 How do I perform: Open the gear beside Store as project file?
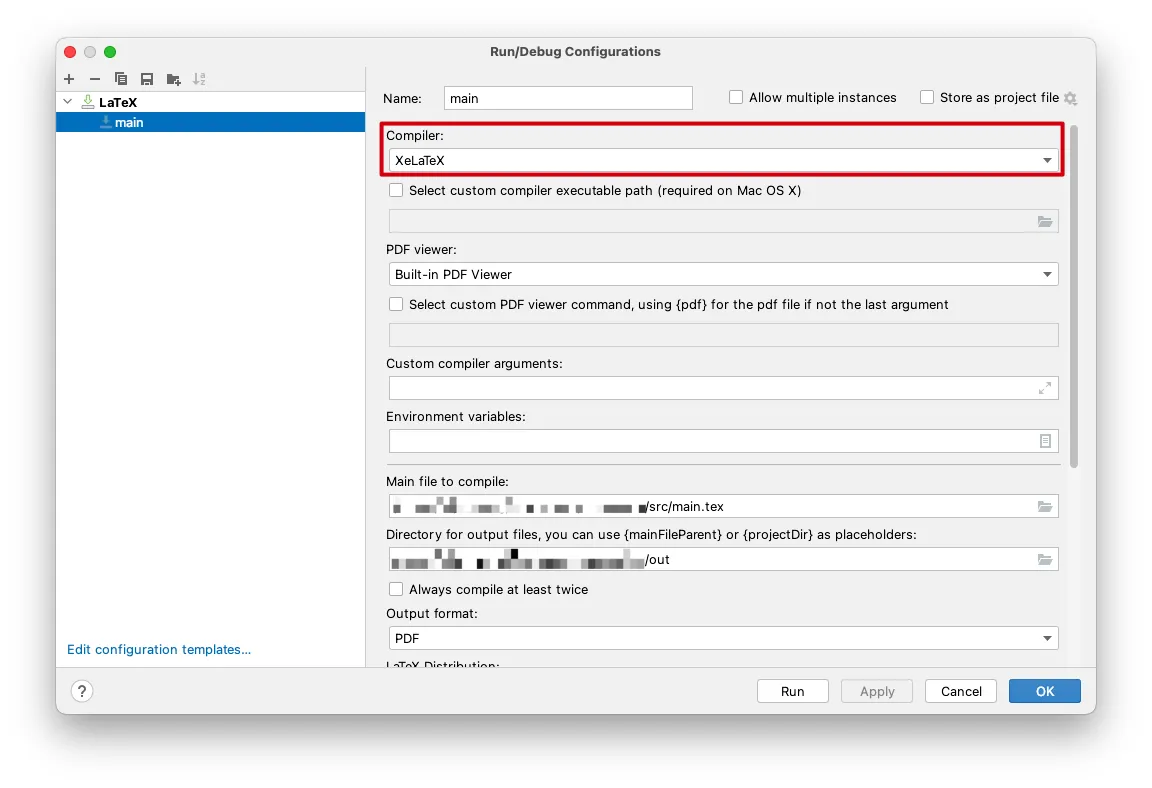(1070, 98)
